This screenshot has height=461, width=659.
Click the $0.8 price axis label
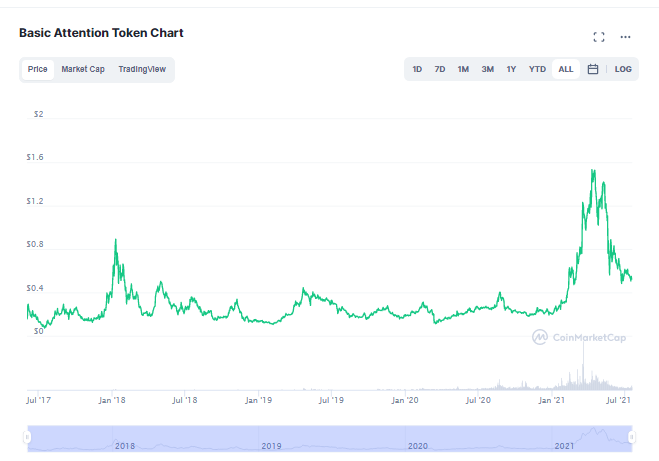35,244
